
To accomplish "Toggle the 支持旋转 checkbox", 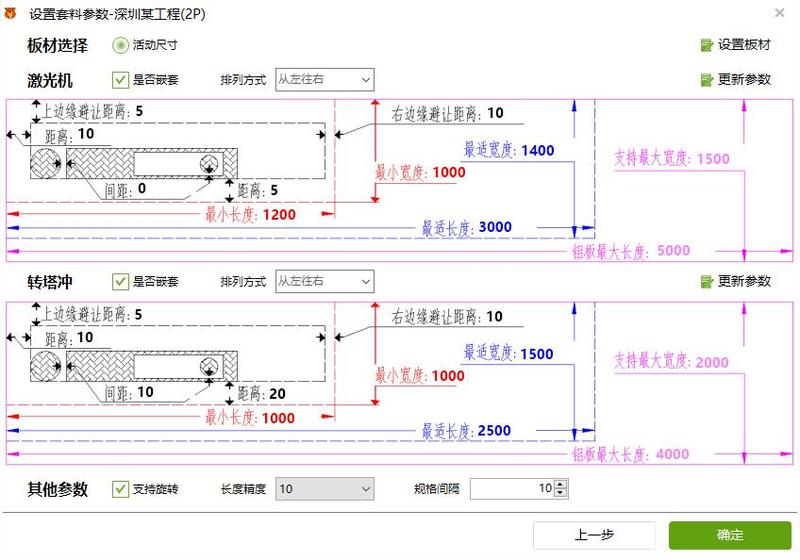I will [x=120, y=489].
